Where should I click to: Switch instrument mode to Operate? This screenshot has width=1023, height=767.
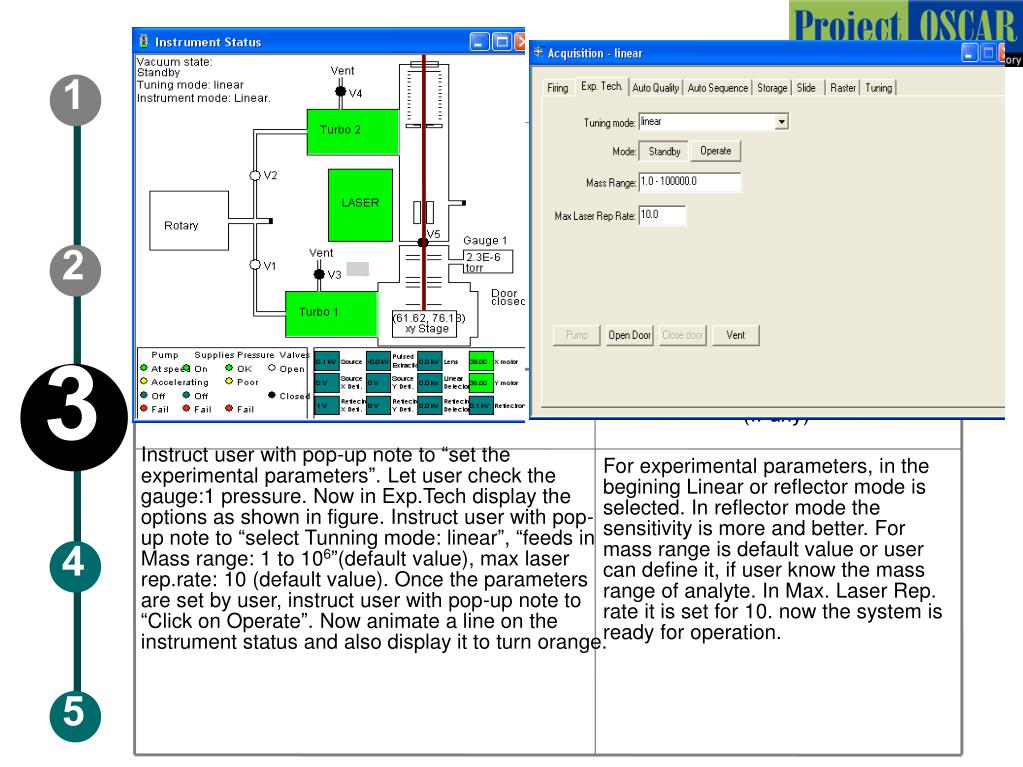pos(716,151)
